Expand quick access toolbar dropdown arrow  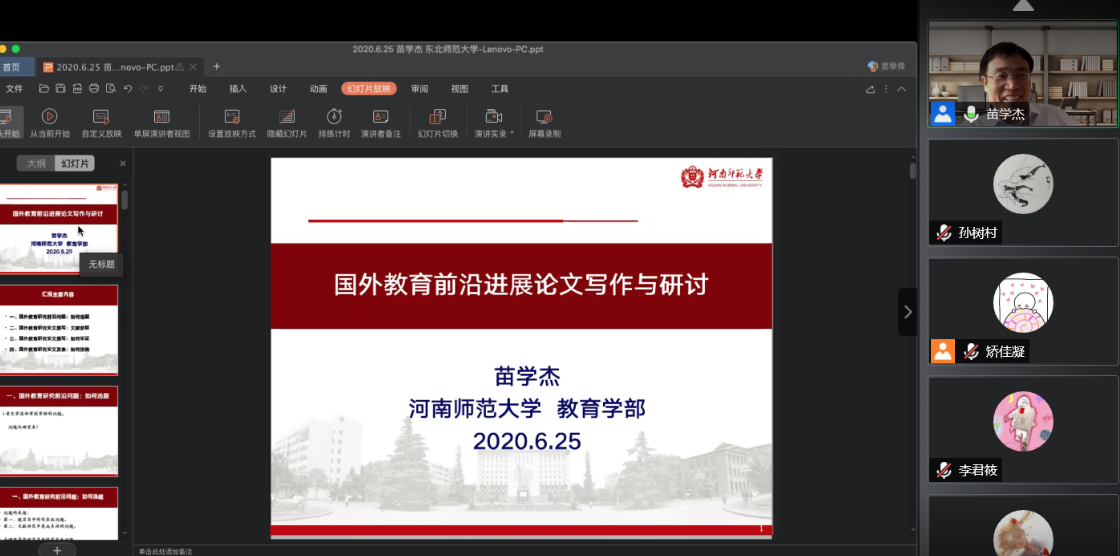(160, 89)
